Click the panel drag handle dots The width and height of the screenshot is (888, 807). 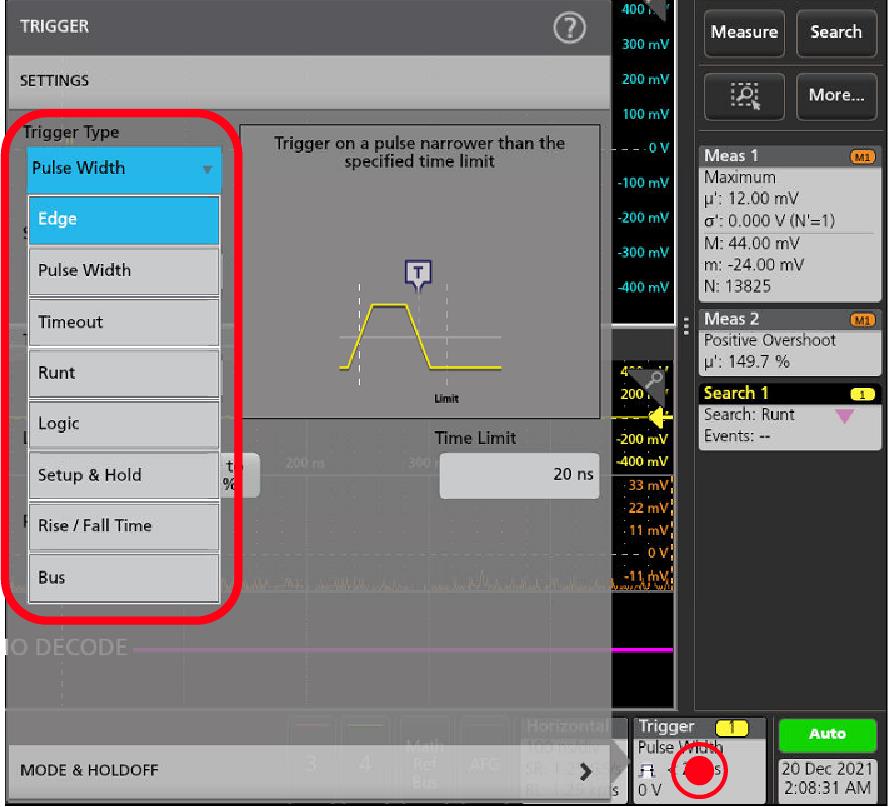point(686,325)
